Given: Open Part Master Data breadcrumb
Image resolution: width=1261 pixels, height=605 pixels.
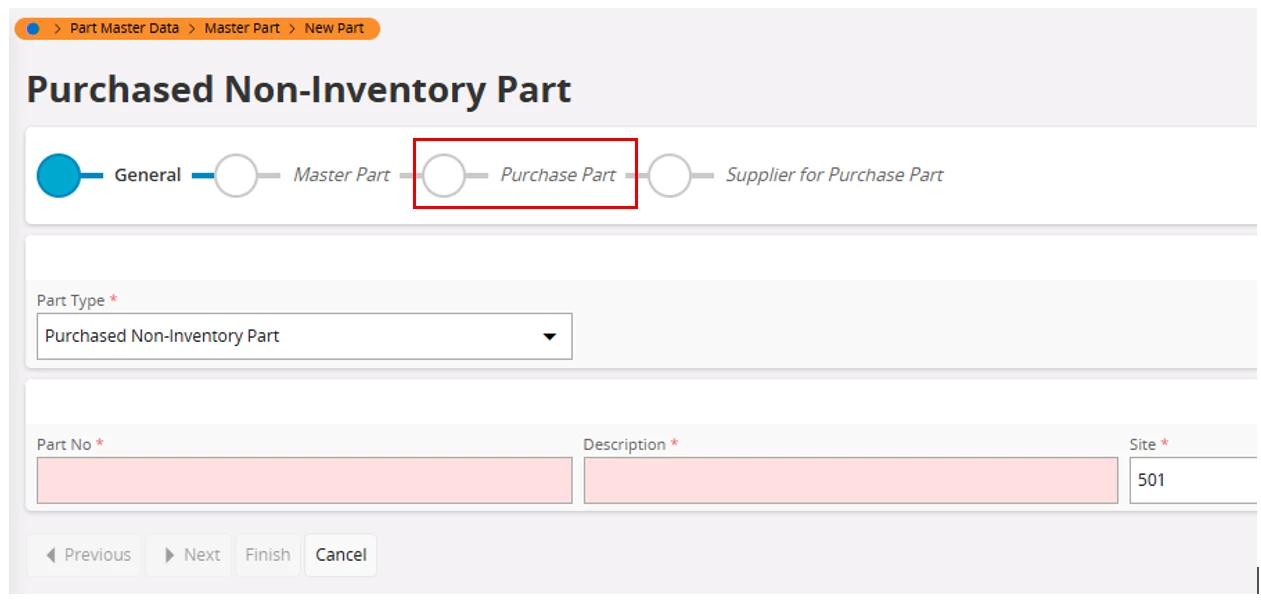Looking at the screenshot, I should (x=125, y=28).
